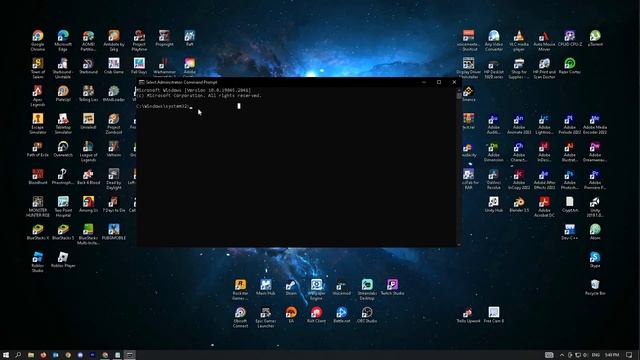Select the Blender desktop icon
This screenshot has height=360, width=640.
coord(519,204)
